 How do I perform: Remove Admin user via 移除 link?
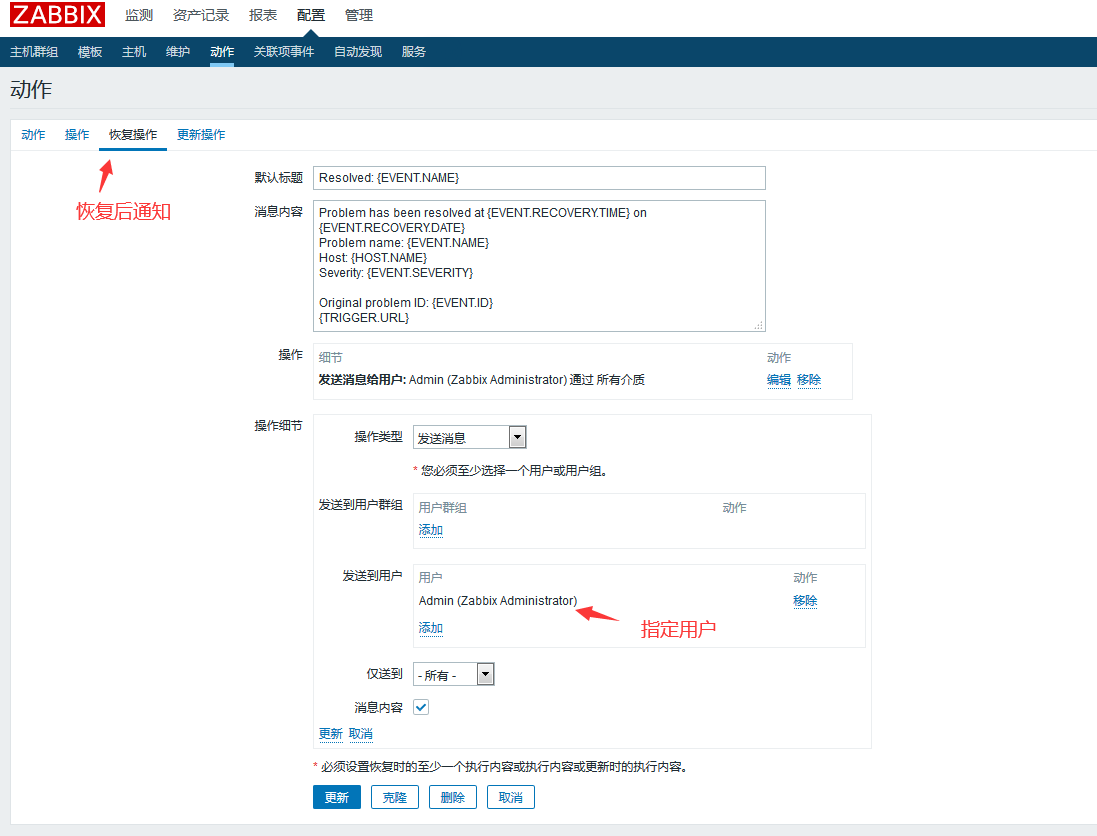805,601
